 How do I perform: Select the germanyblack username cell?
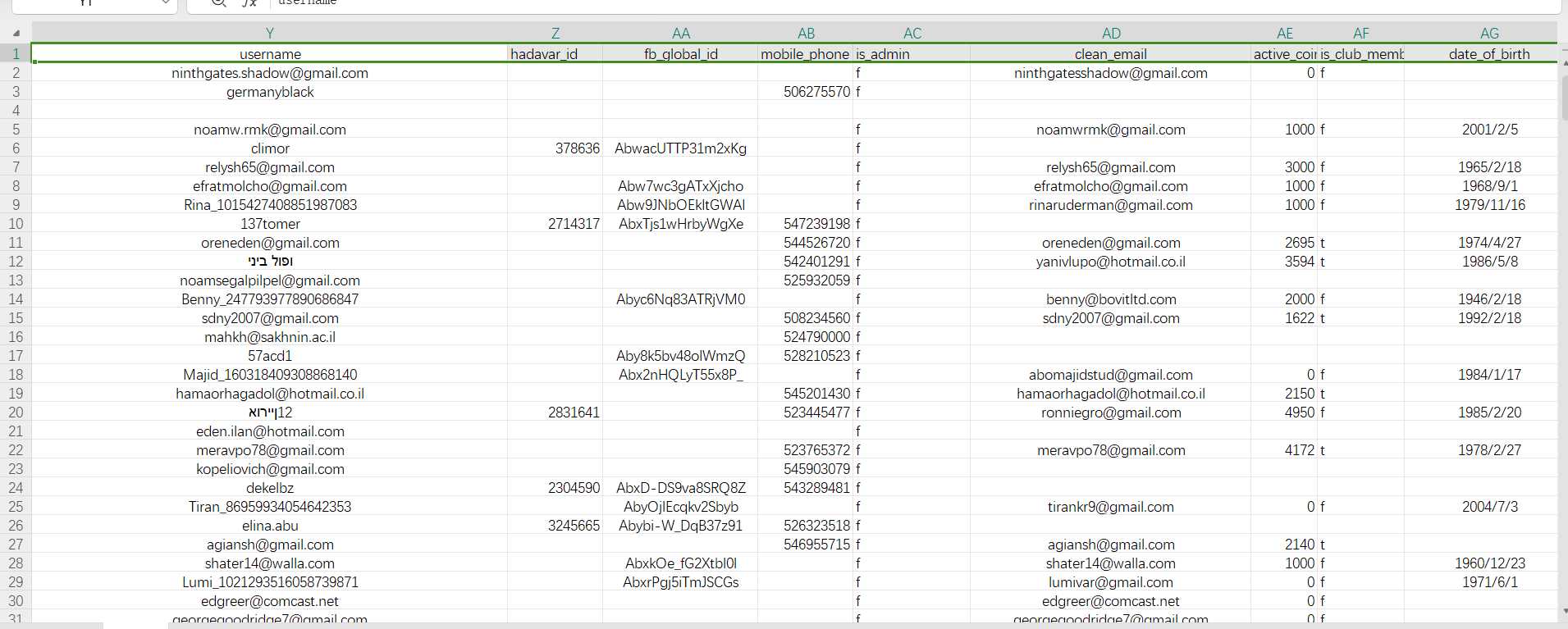point(270,92)
